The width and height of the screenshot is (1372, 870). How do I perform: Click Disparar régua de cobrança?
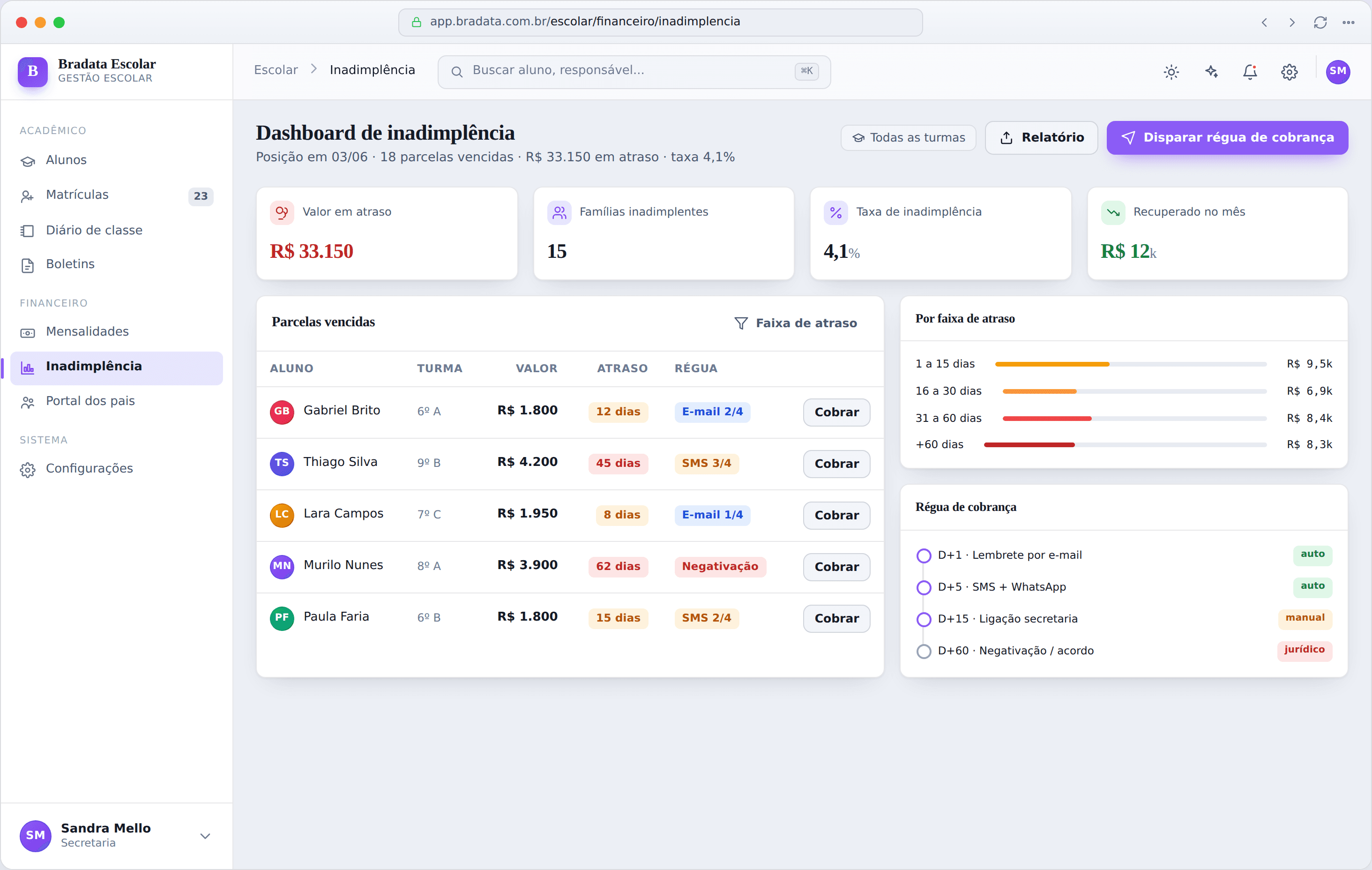(1227, 138)
